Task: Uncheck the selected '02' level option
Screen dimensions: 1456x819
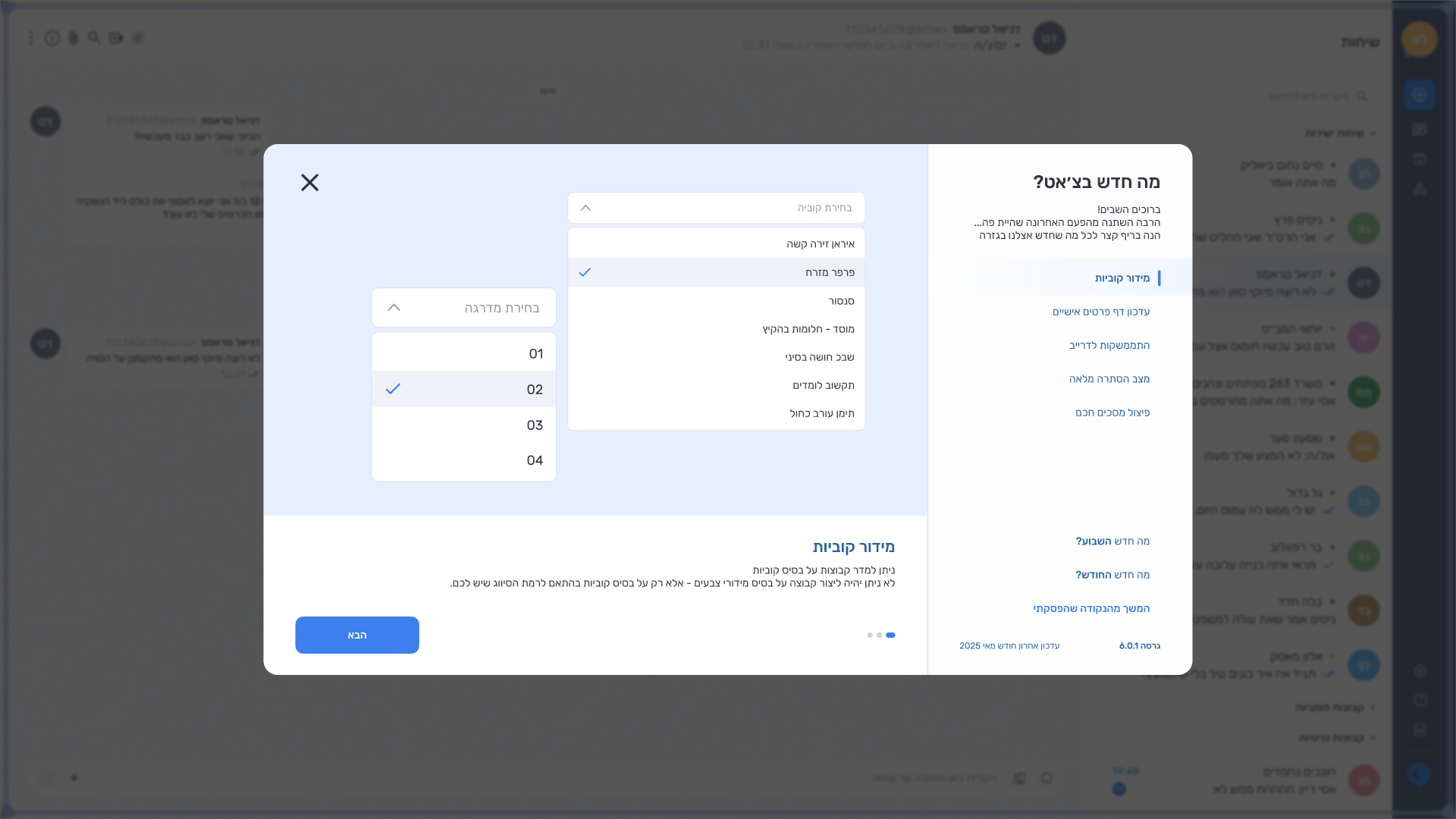Action: 463,389
